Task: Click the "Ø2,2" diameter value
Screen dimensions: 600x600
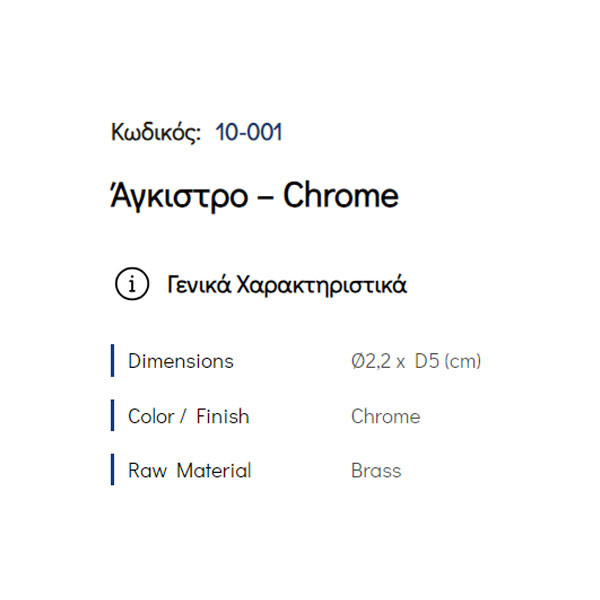Action: coord(369,361)
